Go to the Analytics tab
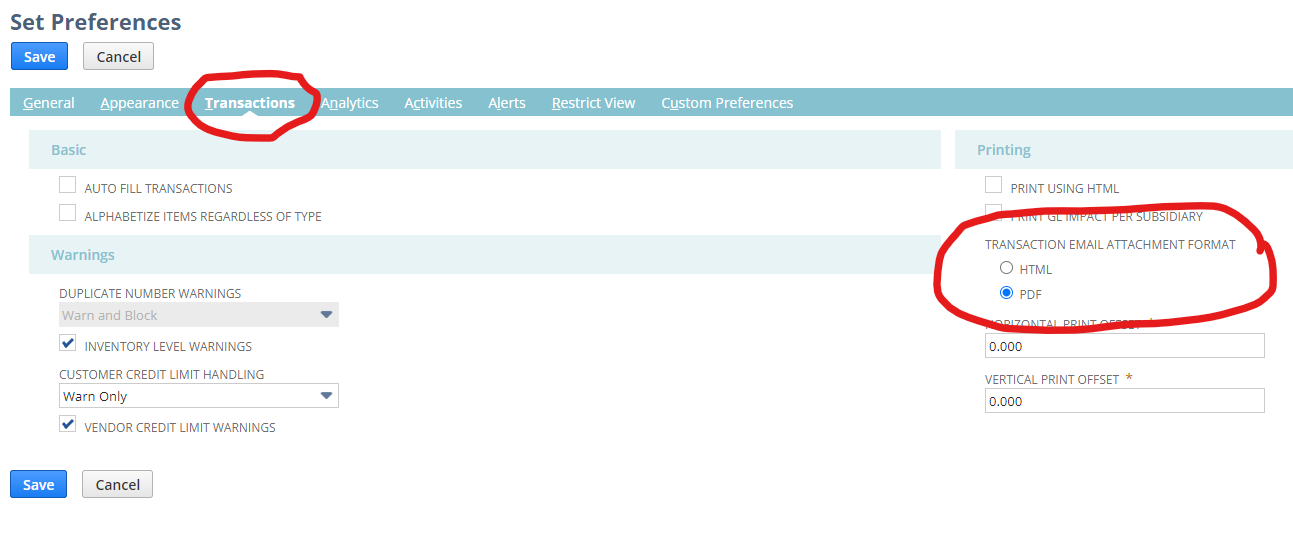The height and width of the screenshot is (553, 1293). [350, 103]
